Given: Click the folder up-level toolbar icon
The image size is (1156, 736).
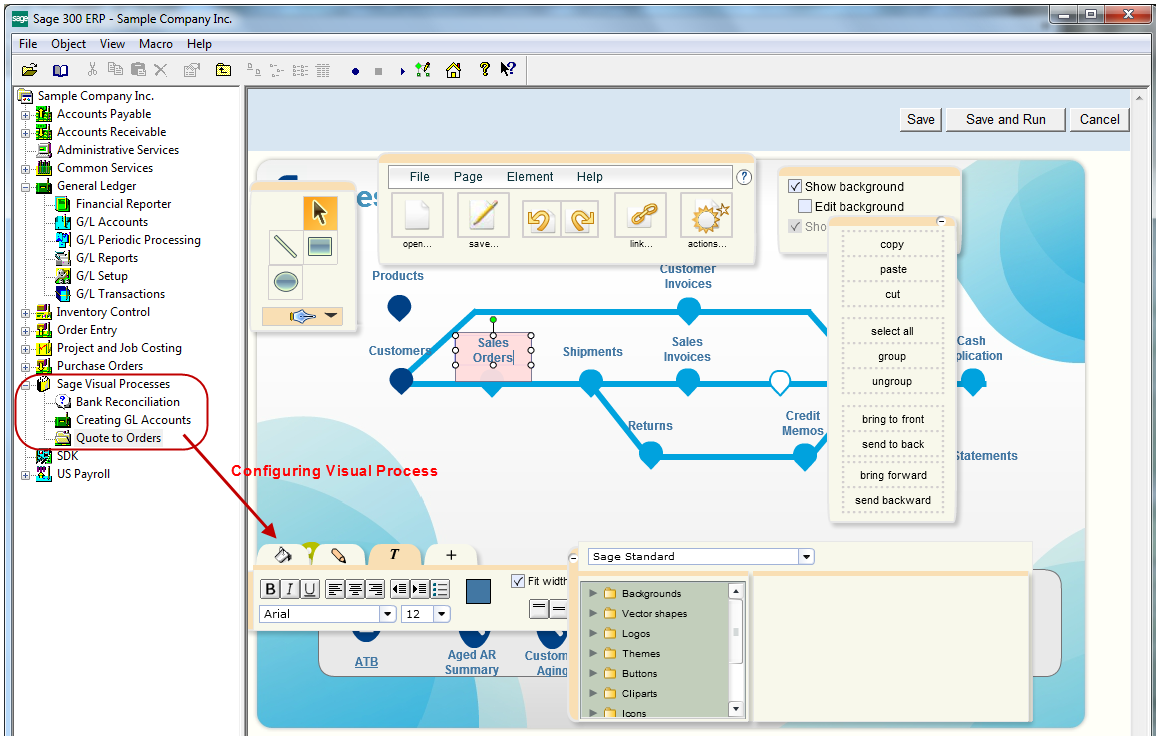Looking at the screenshot, I should coord(223,70).
